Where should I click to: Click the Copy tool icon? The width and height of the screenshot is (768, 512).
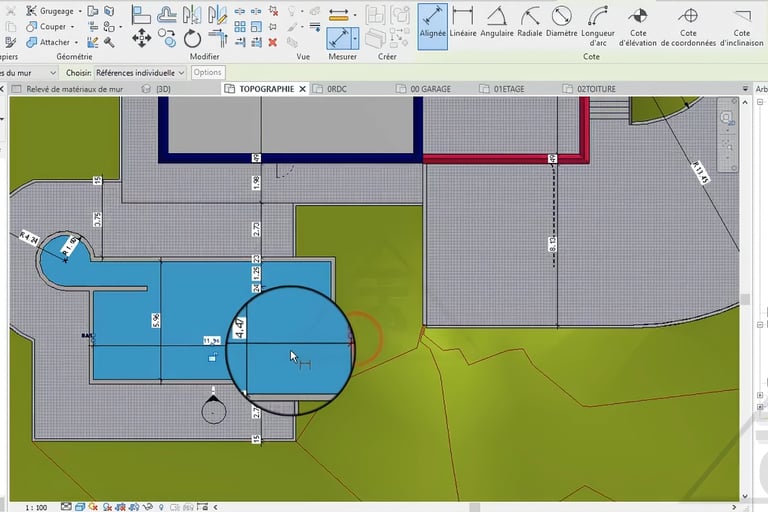pos(167,38)
